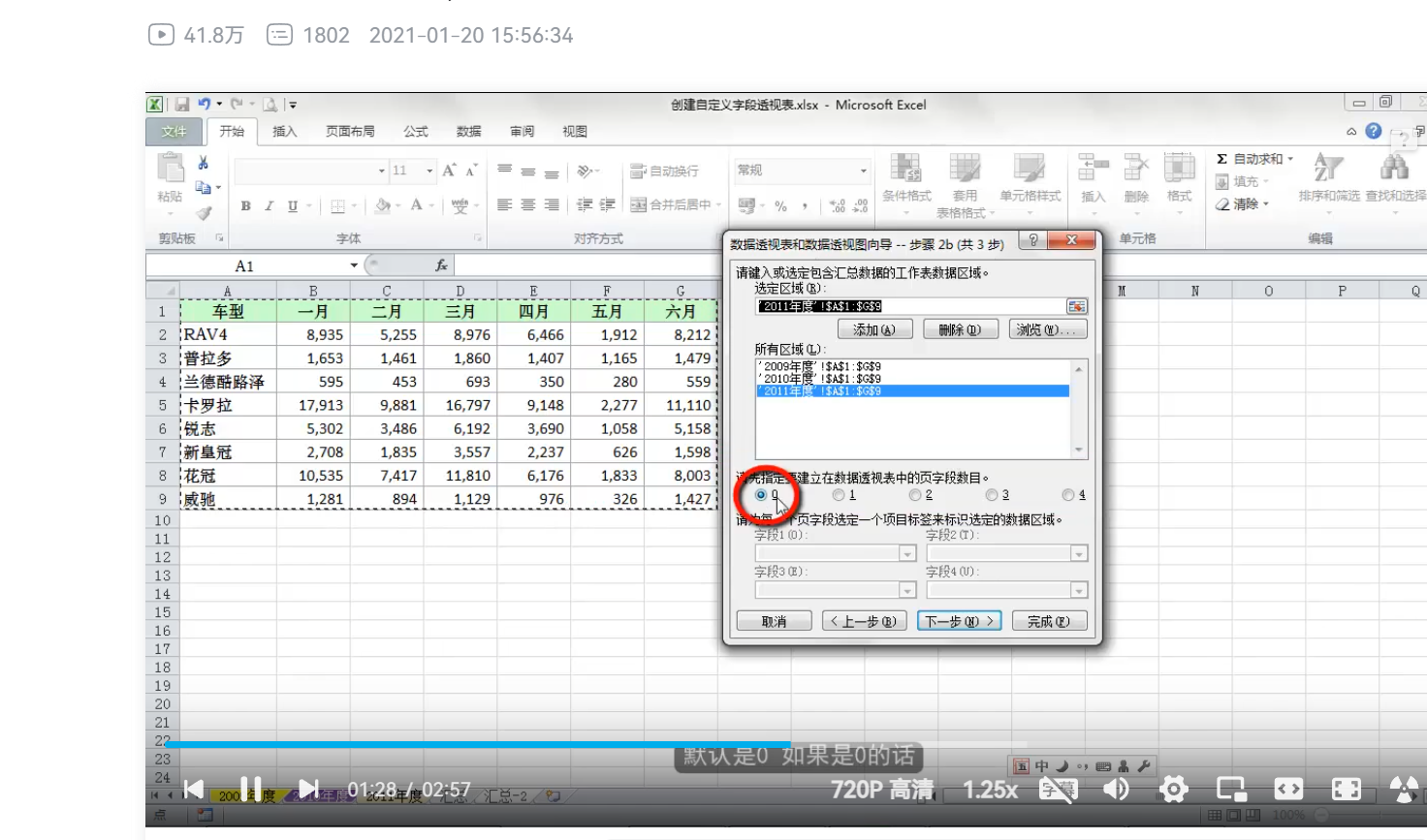Switch to the 插入 ribbon tab
Viewport: 1427px width, 840px height.
pyautogui.click(x=285, y=132)
